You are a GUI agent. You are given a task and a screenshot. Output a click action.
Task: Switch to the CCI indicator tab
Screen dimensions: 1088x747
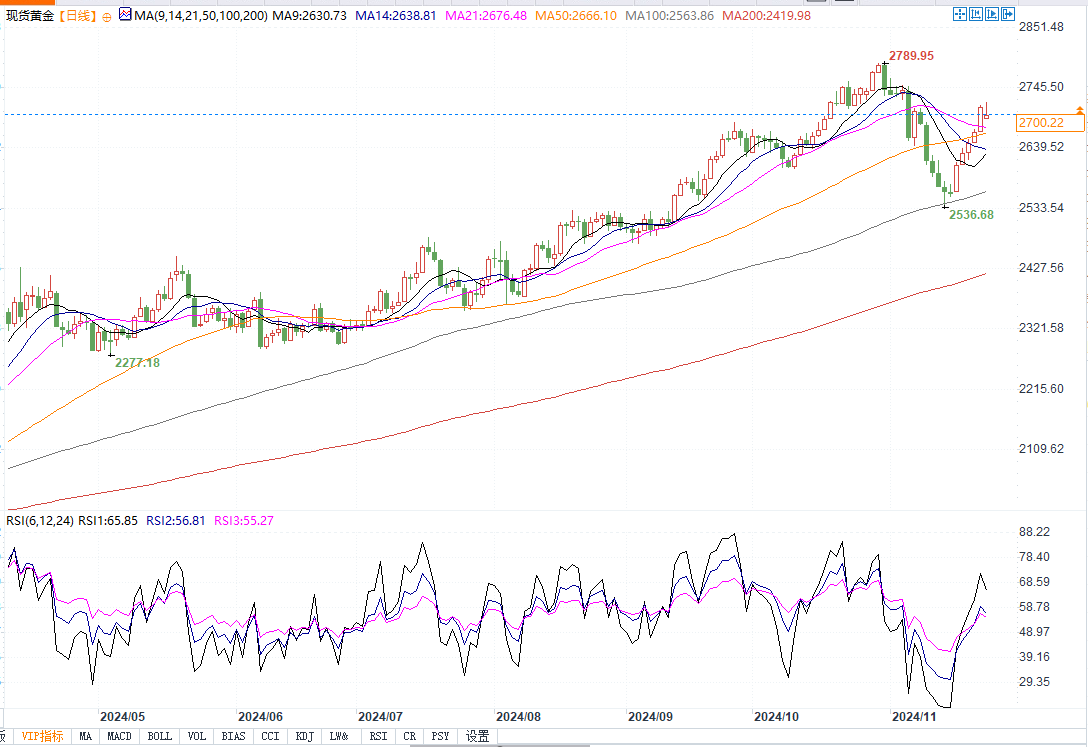[x=270, y=737]
